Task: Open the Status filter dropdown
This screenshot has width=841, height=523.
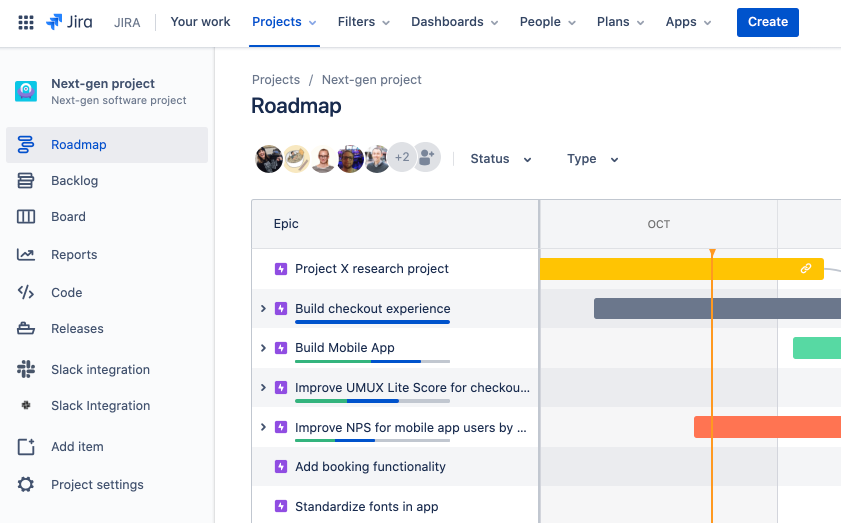Action: coord(500,159)
